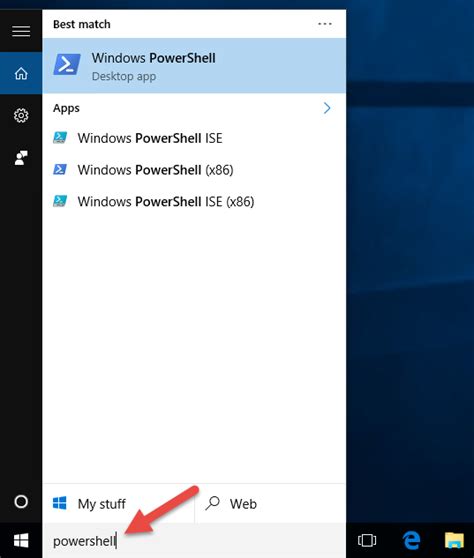
Task: Click the large PowerShell icon in best match
Action: point(67,64)
